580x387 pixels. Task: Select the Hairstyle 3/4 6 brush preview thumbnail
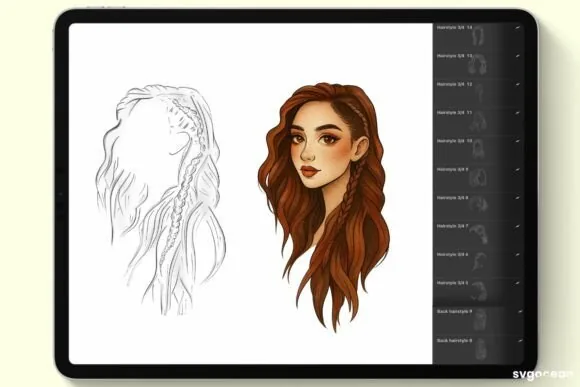click(x=479, y=262)
